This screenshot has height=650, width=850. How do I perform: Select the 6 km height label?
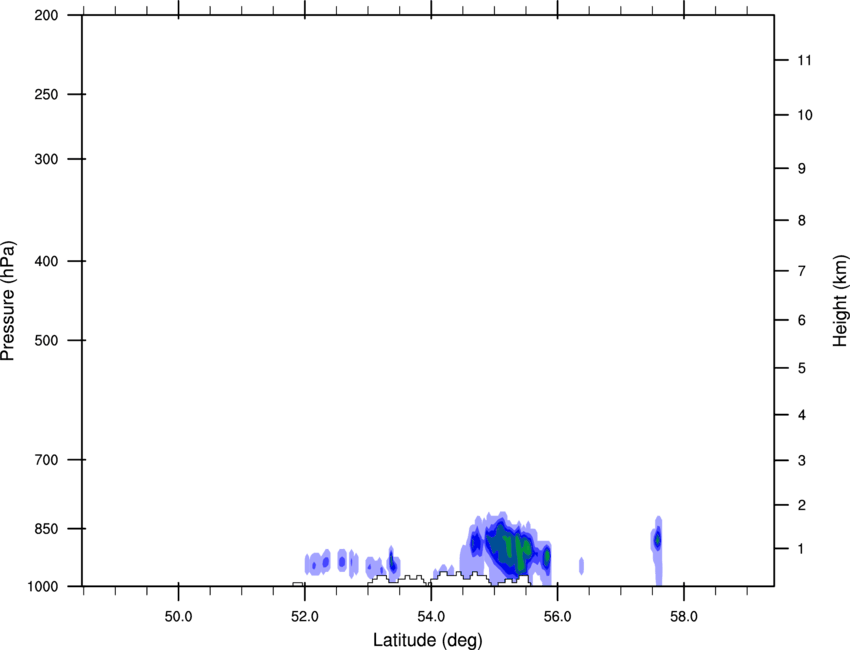click(800, 320)
